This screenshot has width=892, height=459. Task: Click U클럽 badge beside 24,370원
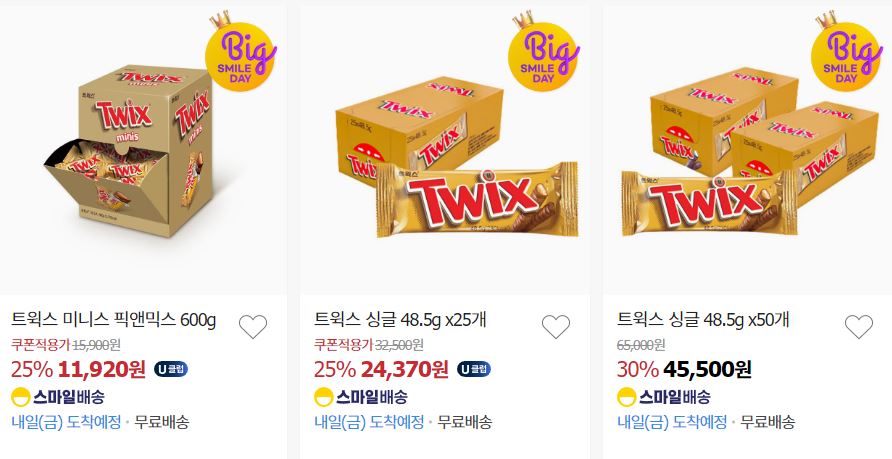(x=474, y=369)
